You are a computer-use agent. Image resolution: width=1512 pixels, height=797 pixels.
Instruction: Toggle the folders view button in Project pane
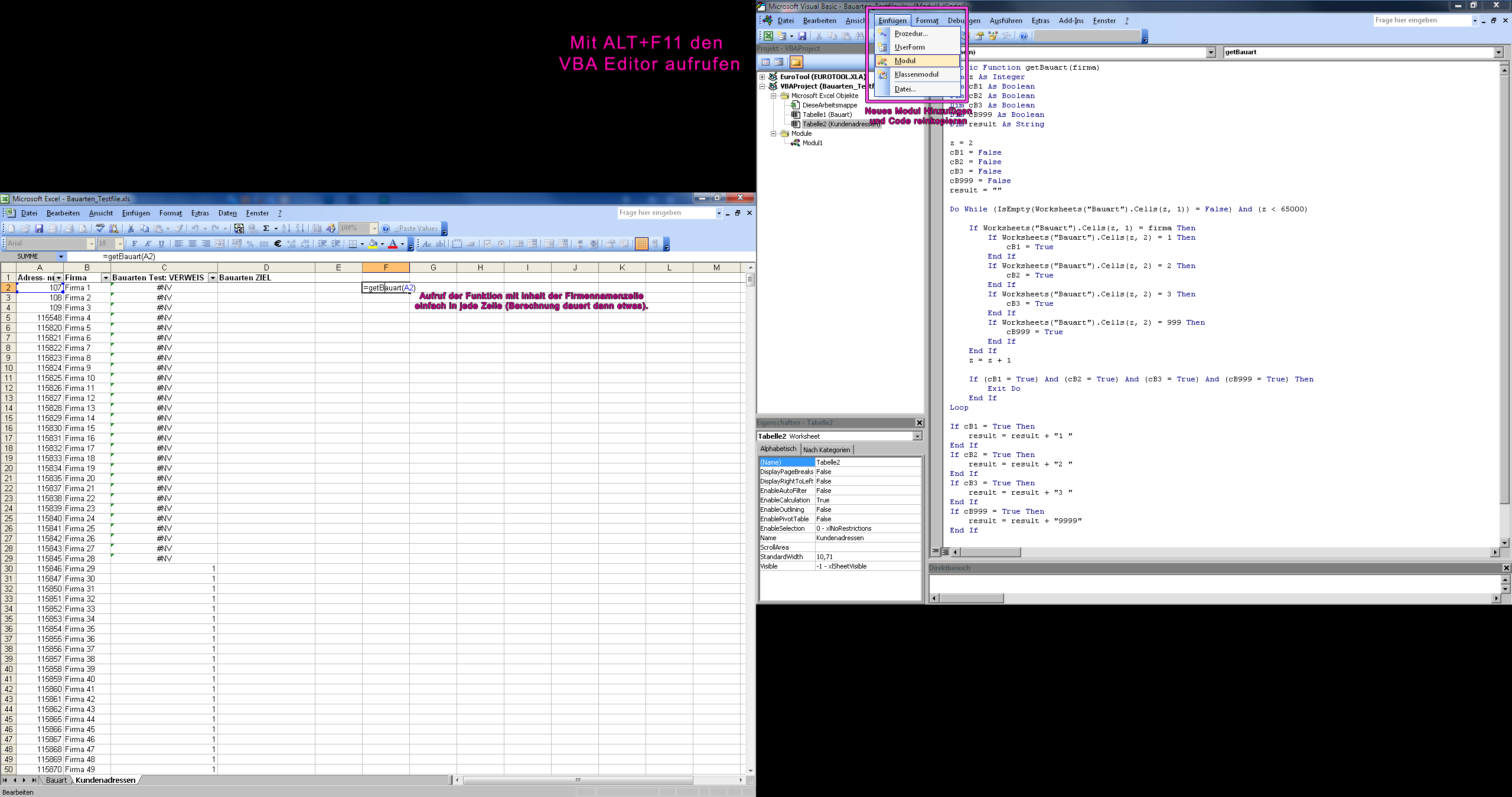click(796, 62)
